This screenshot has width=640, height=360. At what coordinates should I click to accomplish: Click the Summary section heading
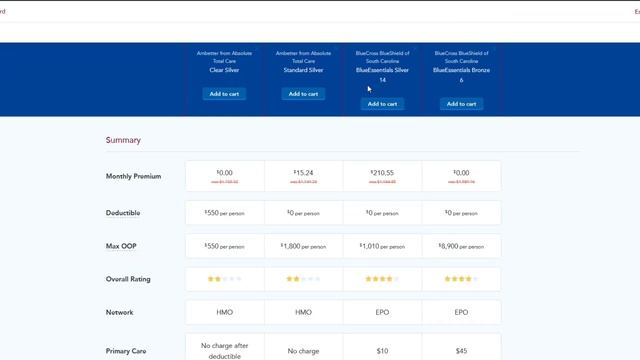pyautogui.click(x=123, y=140)
